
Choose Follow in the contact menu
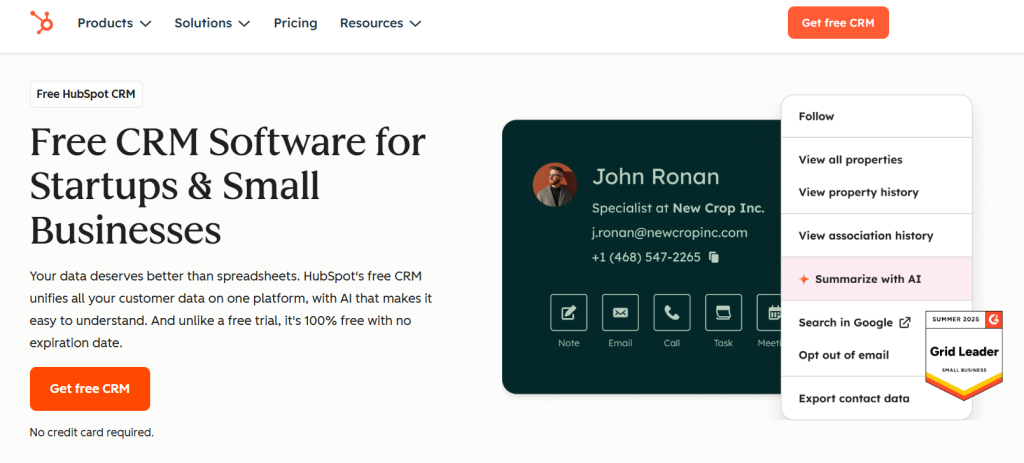(x=876, y=116)
